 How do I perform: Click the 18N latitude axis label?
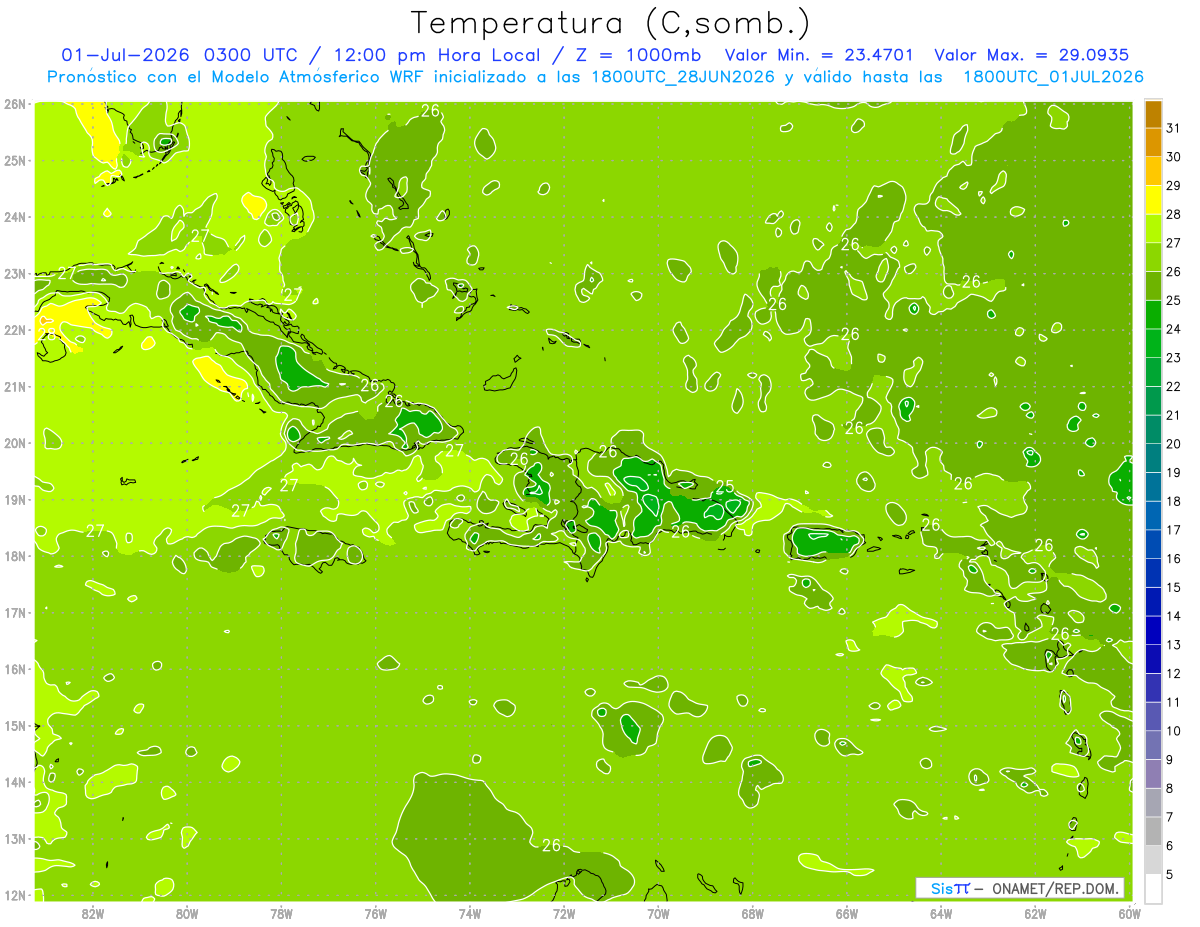pyautogui.click(x=14, y=556)
